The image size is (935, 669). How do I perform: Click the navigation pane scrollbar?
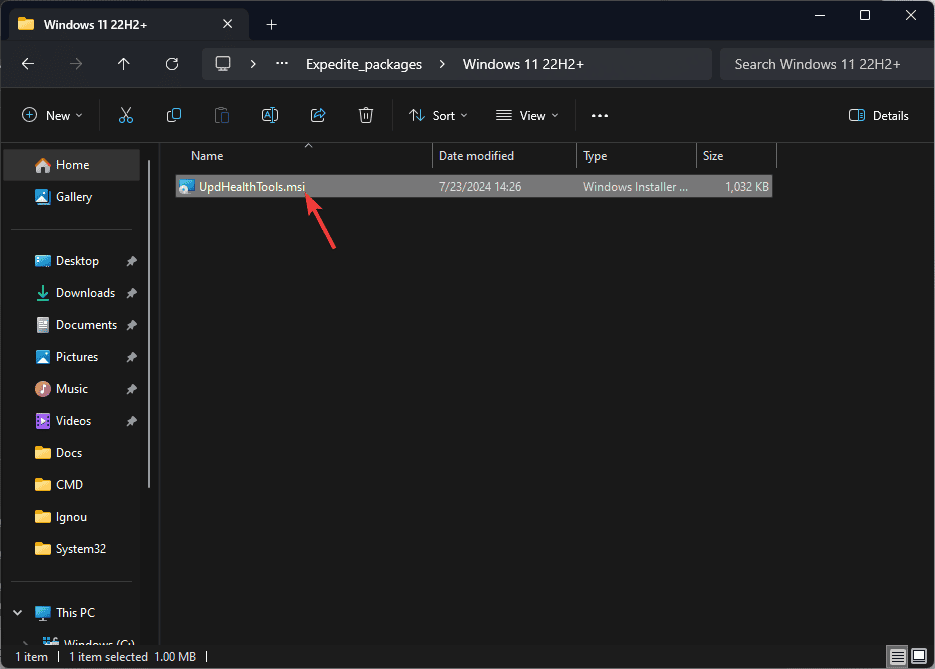pos(149,324)
